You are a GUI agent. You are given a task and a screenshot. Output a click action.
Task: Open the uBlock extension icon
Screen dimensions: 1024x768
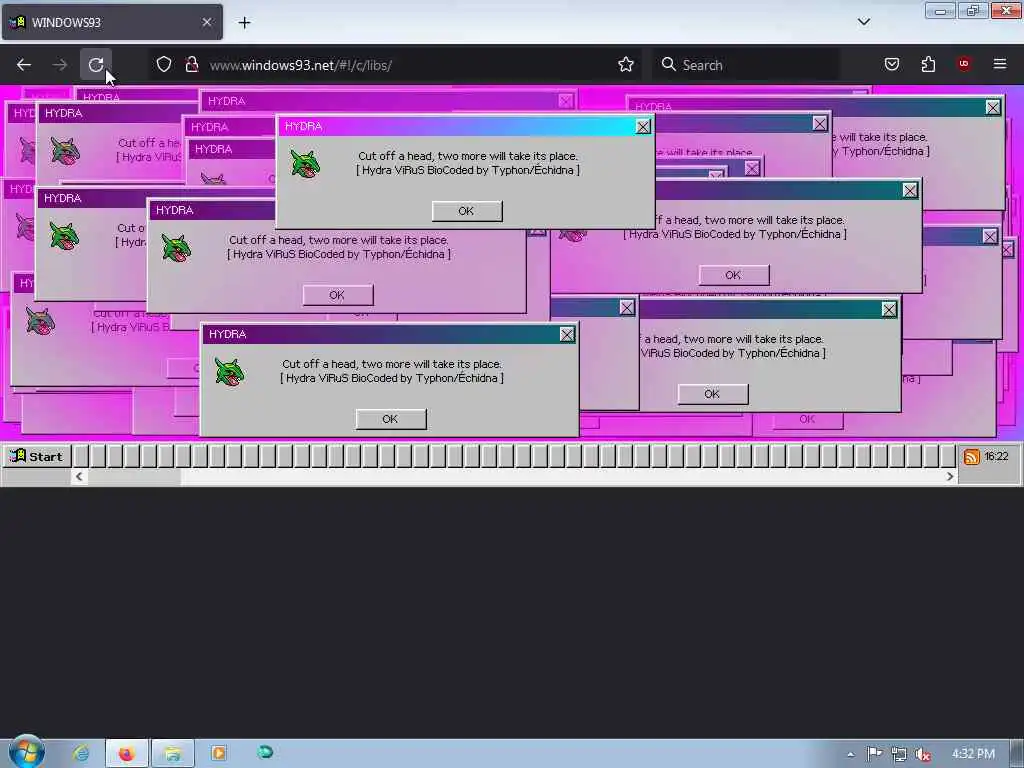[964, 64]
